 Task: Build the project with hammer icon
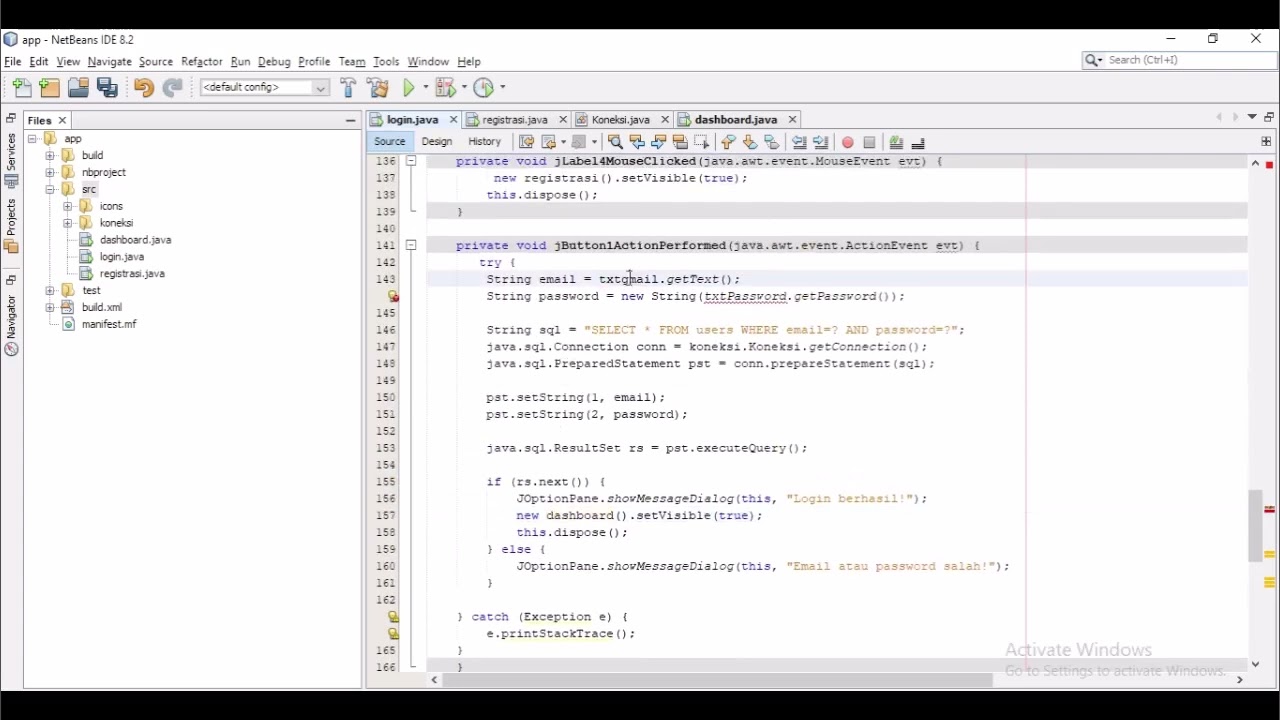348,88
